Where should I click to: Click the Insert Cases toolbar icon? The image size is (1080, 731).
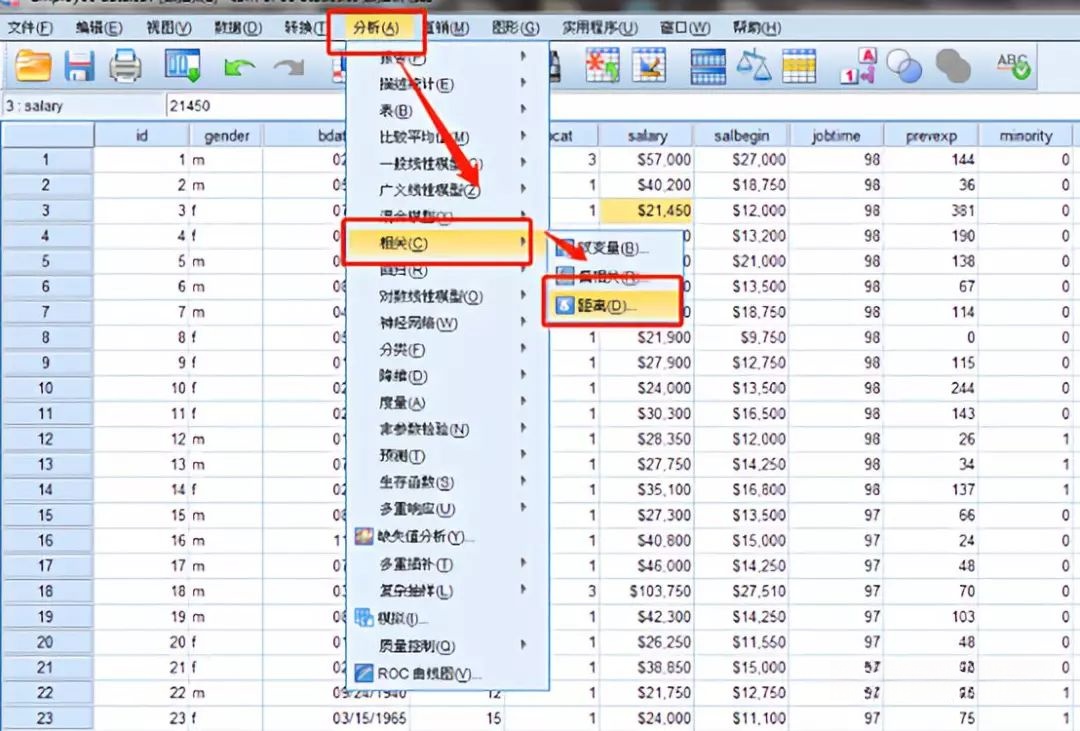pos(602,65)
